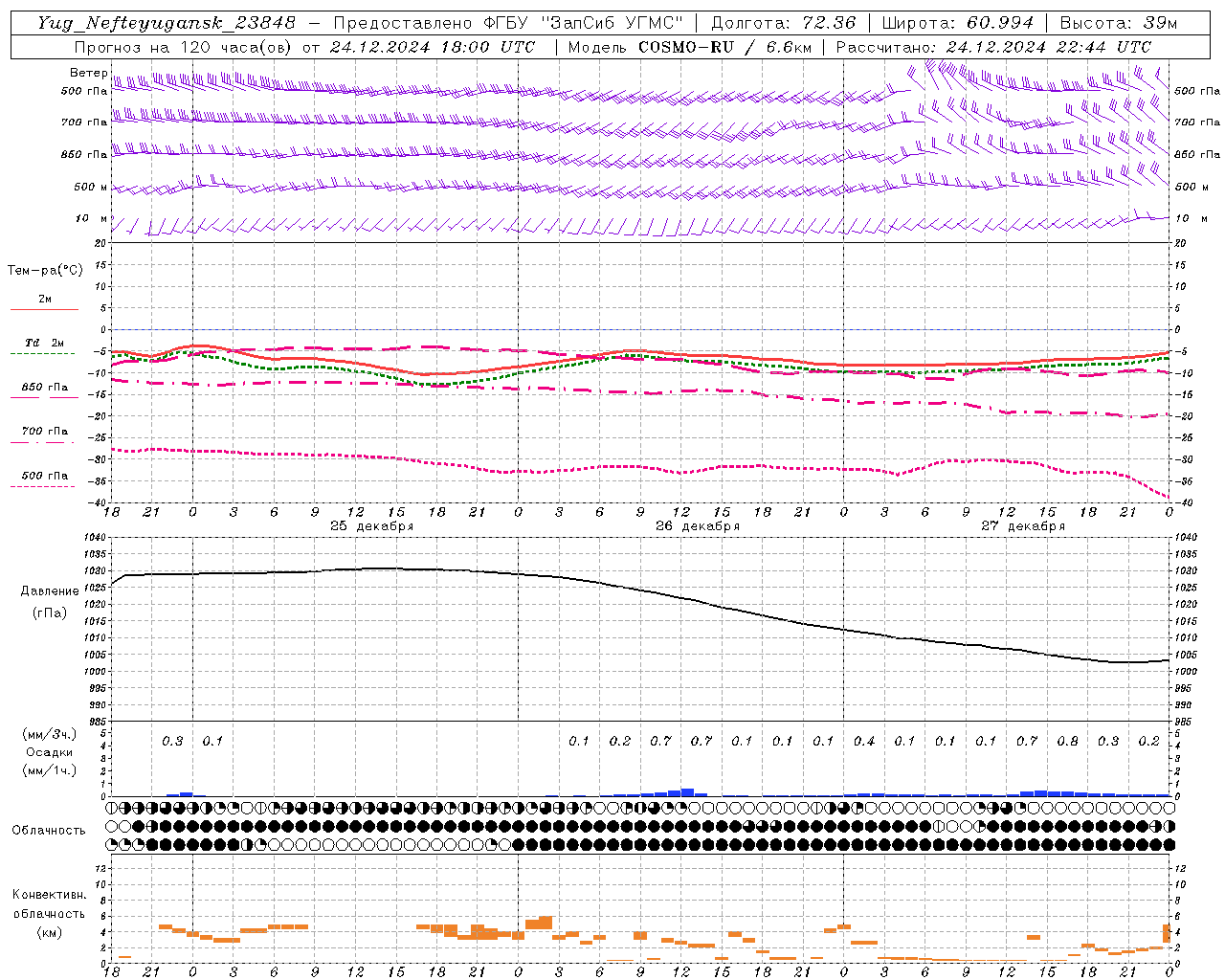Click the red solid 2м legend line

45,309
